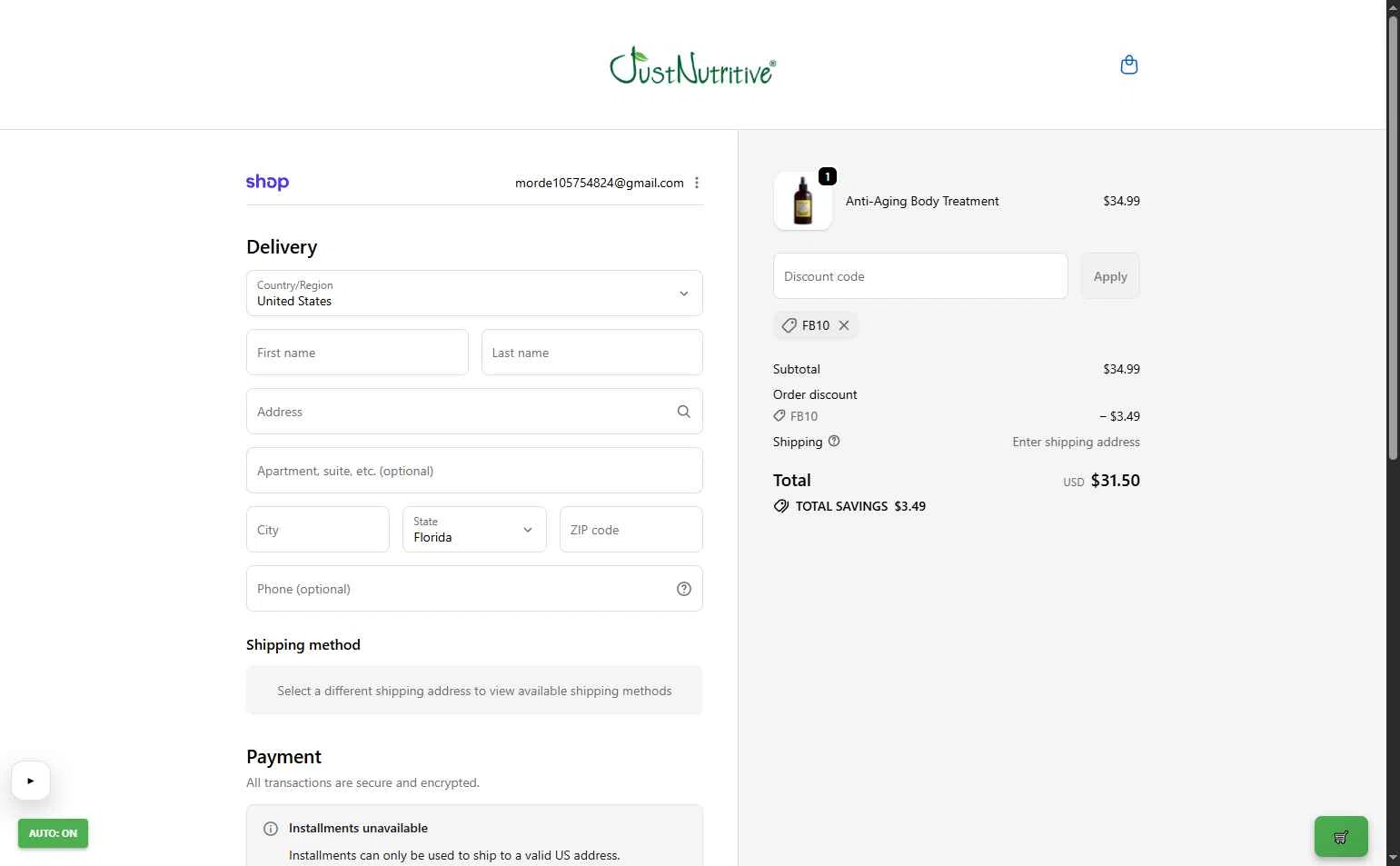The image size is (1400, 866).
Task: Toggle the AUTO: ON button
Action: 53,833
